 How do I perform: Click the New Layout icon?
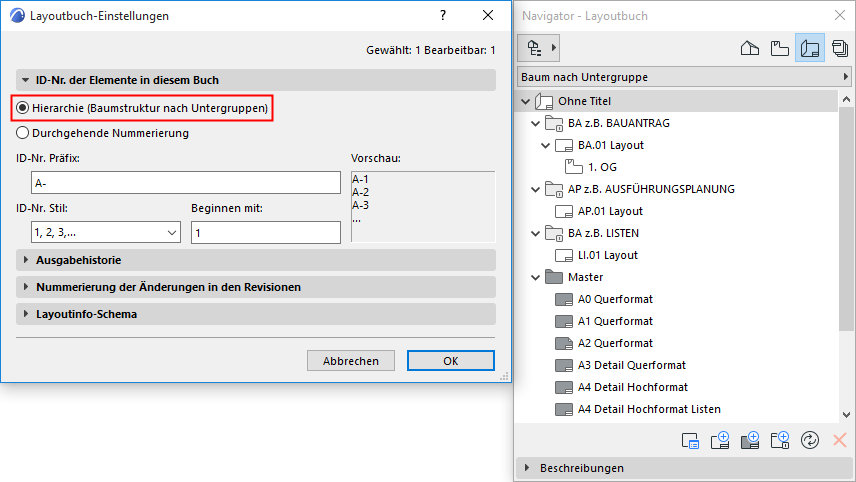[720, 440]
